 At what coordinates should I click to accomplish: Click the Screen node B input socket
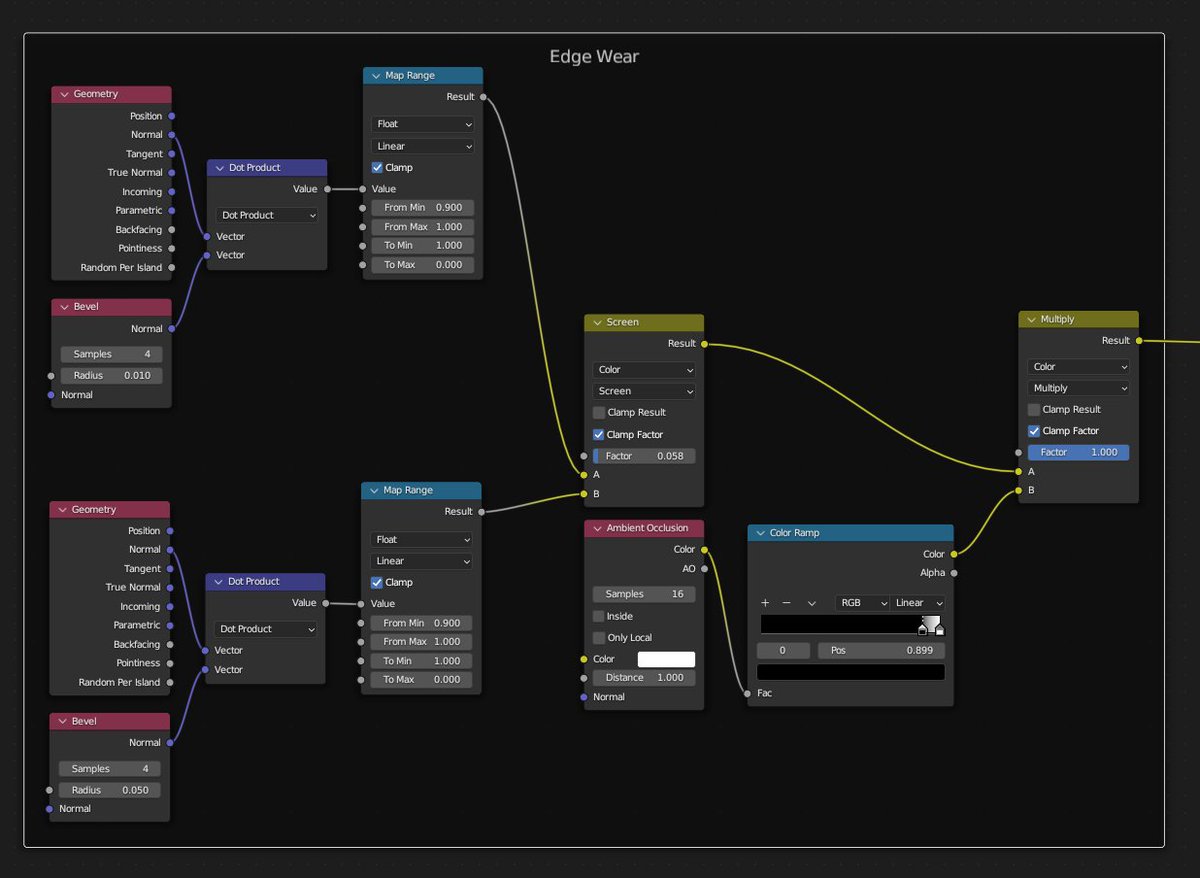click(x=584, y=494)
